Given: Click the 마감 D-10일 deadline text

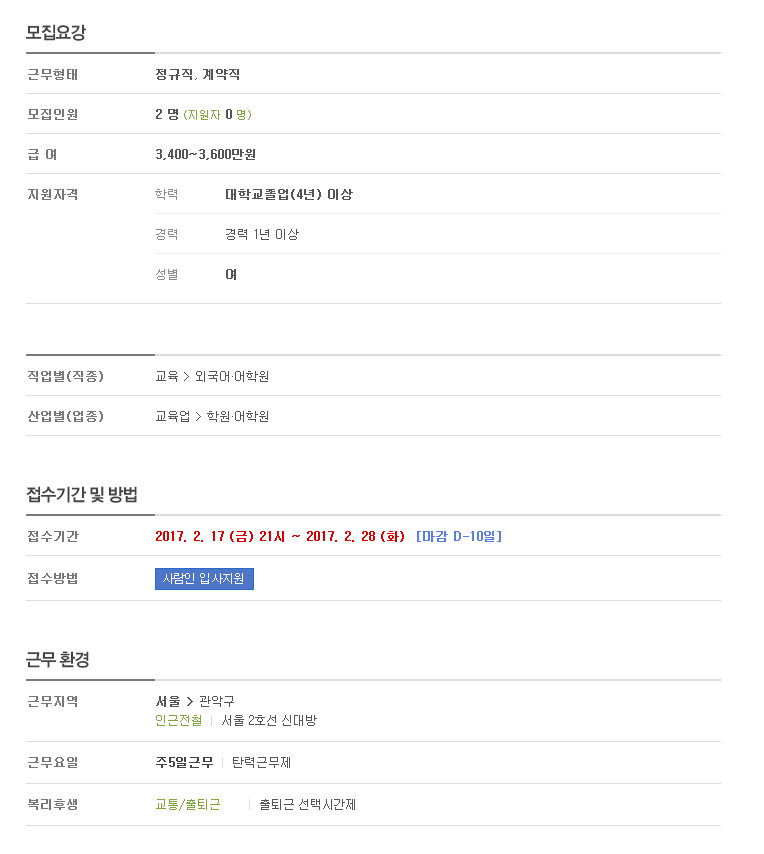Looking at the screenshot, I should pos(459,536).
